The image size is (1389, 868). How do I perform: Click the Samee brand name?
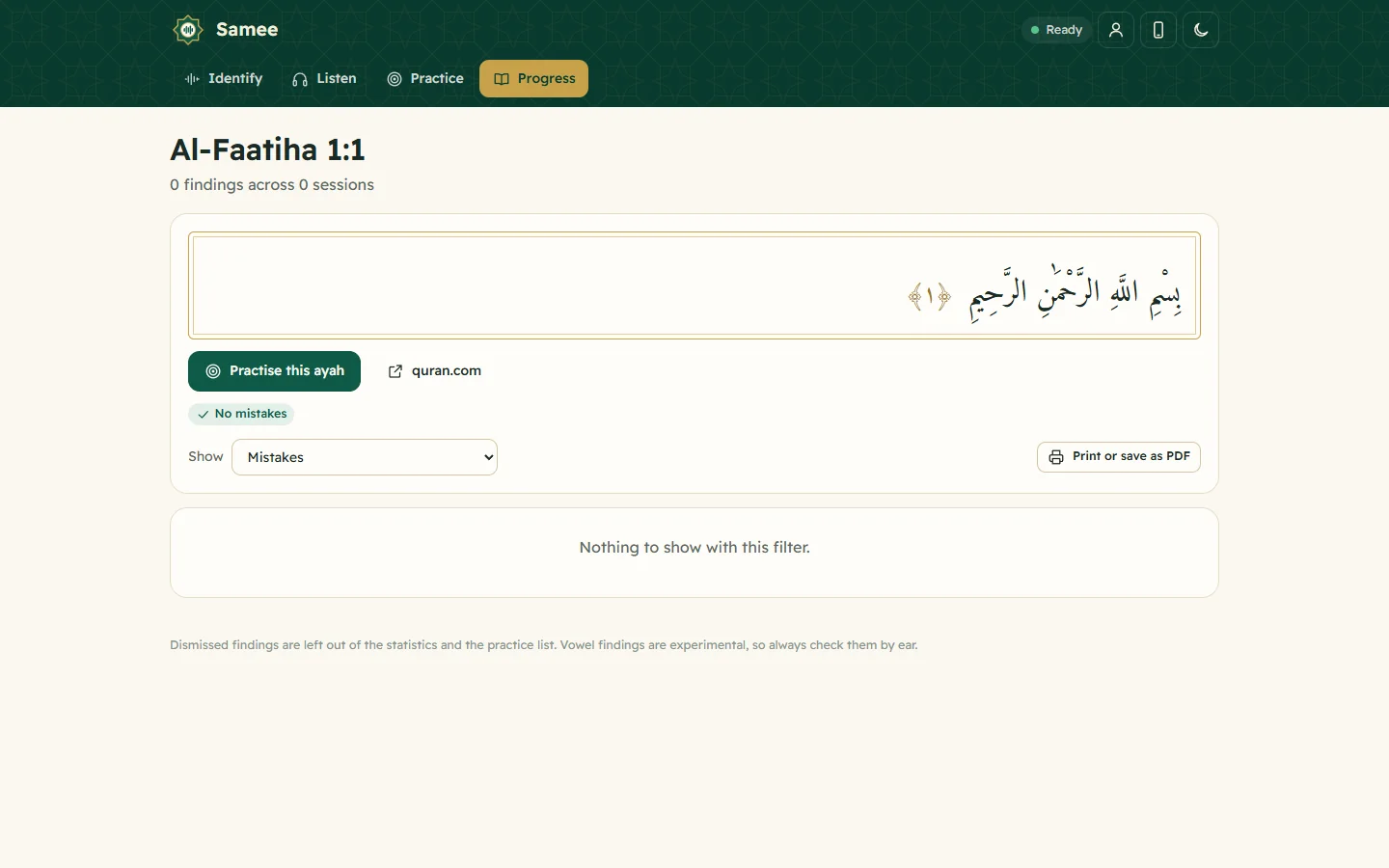click(x=247, y=30)
